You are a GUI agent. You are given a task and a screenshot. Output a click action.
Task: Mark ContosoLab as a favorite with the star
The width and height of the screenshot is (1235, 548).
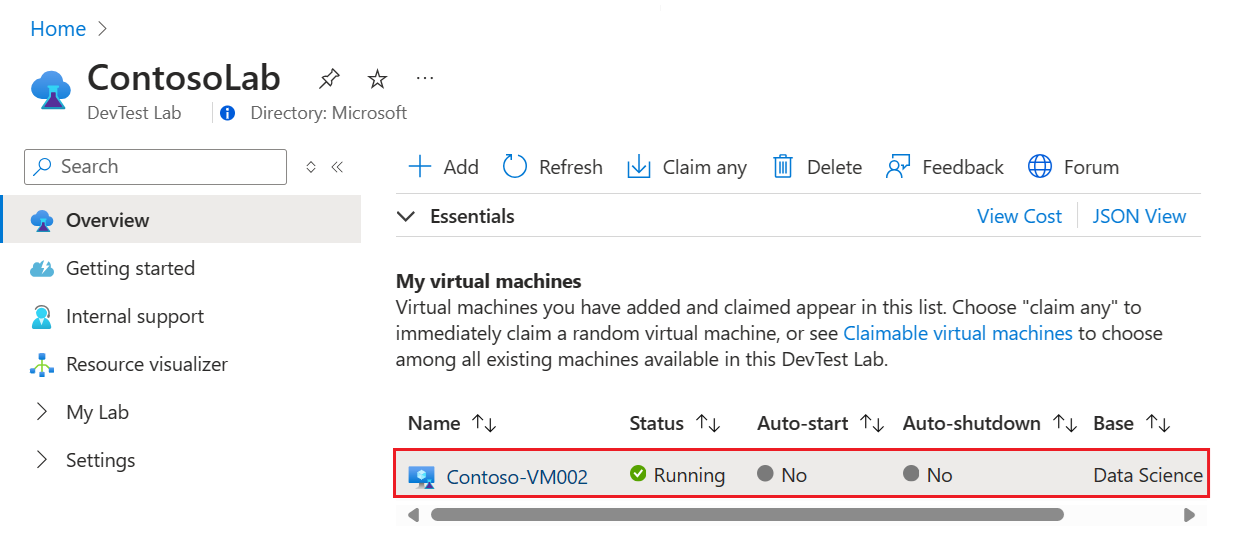coord(377,78)
